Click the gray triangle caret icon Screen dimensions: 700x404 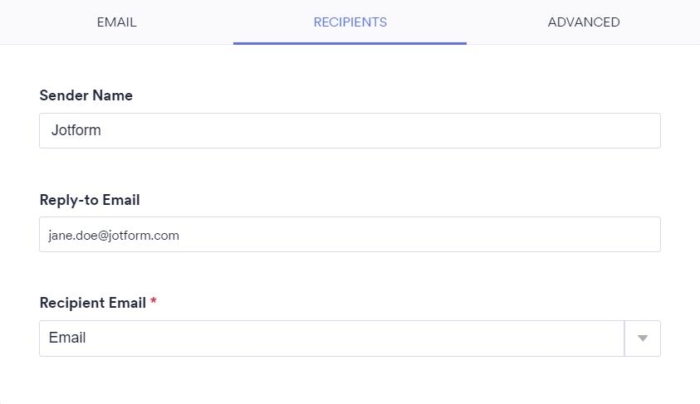(x=643, y=339)
